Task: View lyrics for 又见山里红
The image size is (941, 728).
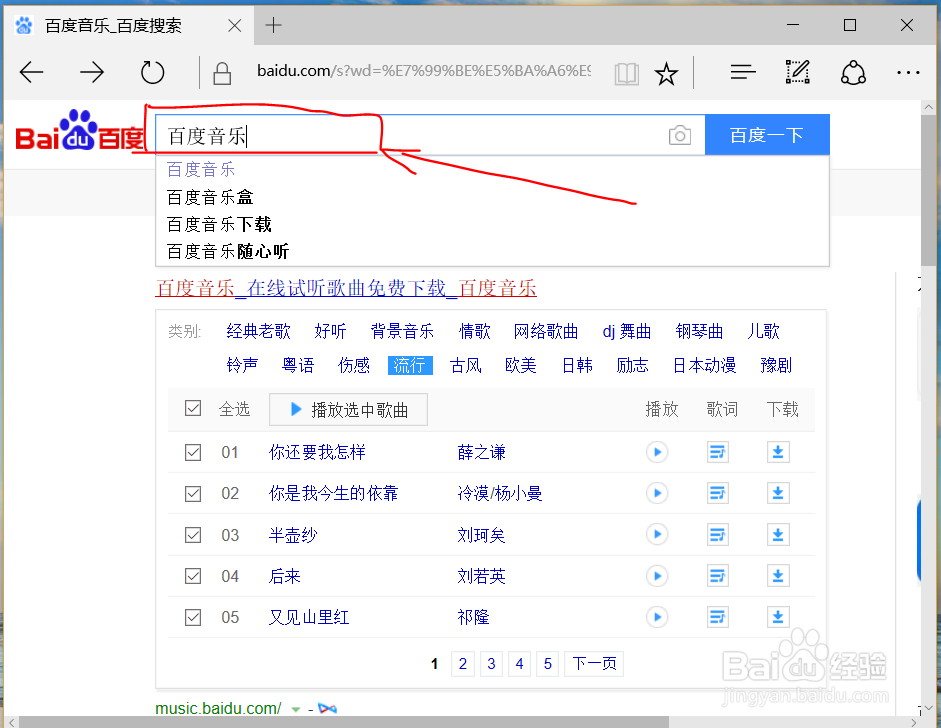Action: pyautogui.click(x=718, y=617)
